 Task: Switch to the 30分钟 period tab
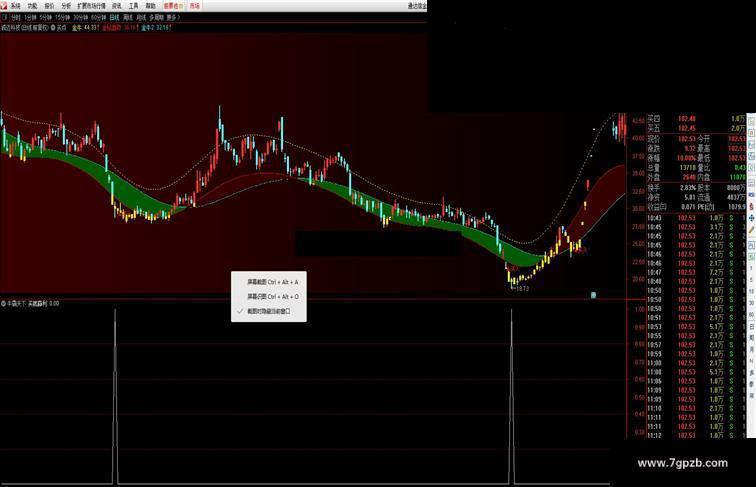pos(81,17)
